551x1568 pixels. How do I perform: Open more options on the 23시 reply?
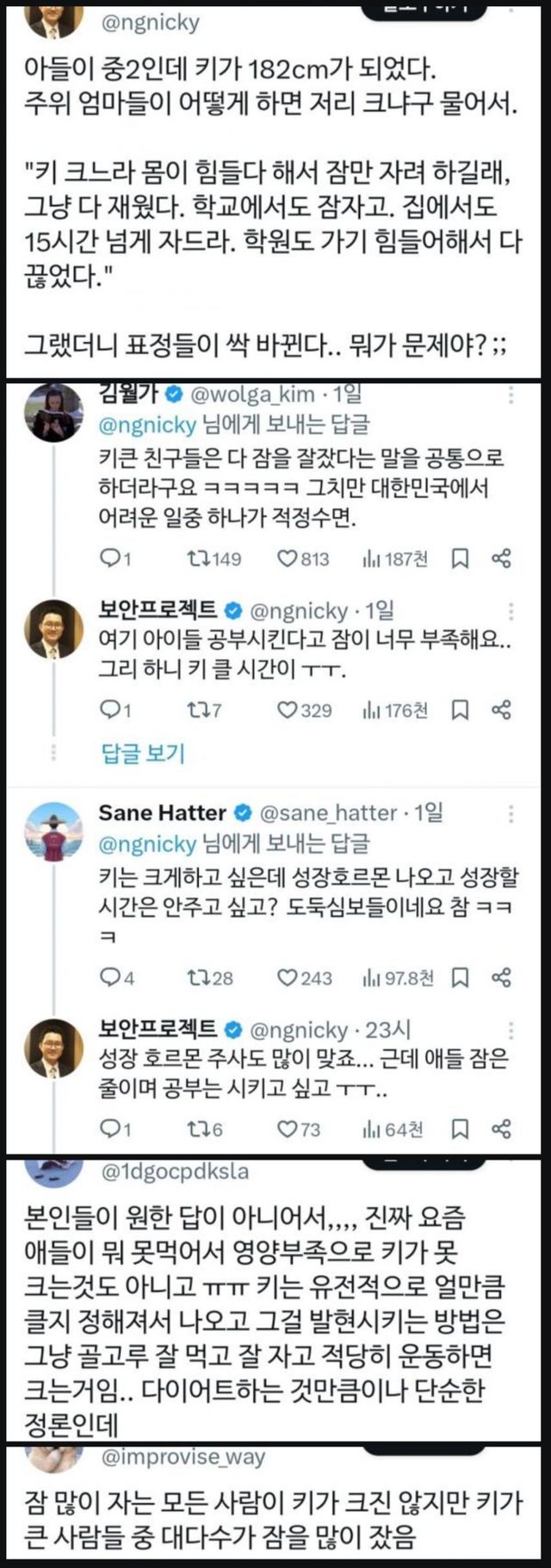(511, 1030)
